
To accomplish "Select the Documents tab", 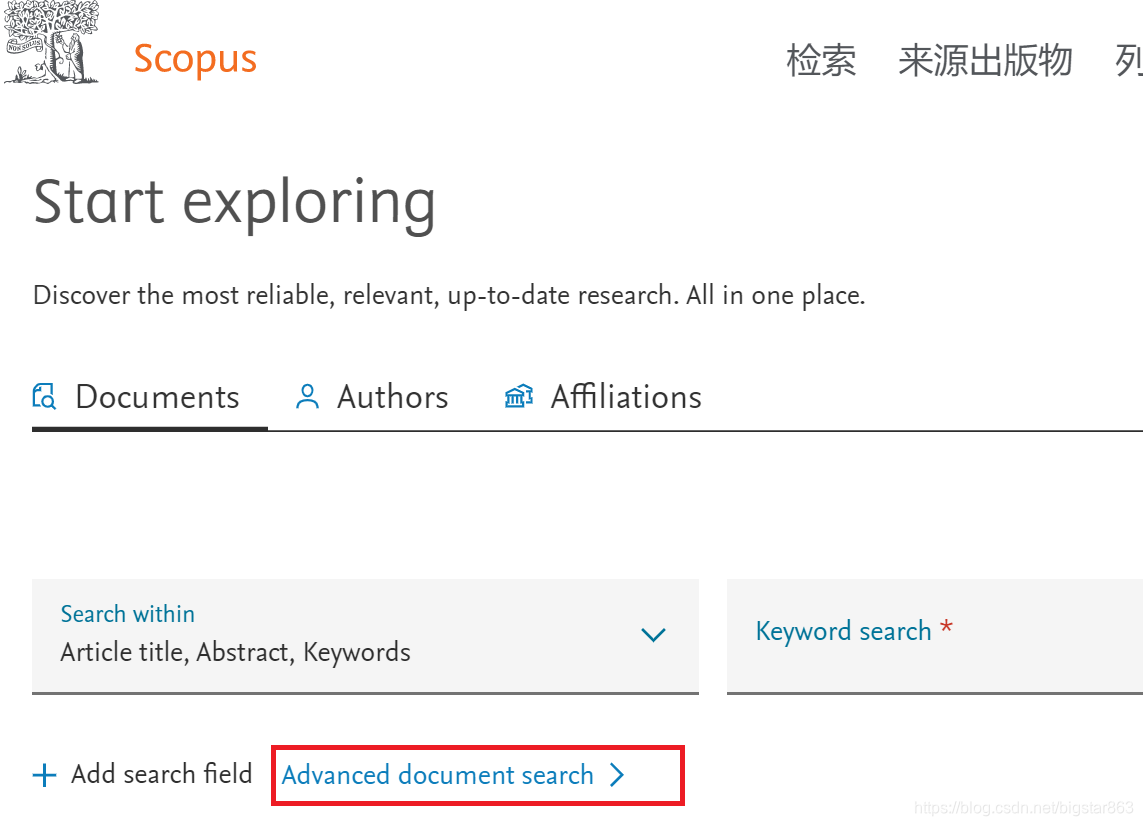I will [156, 396].
